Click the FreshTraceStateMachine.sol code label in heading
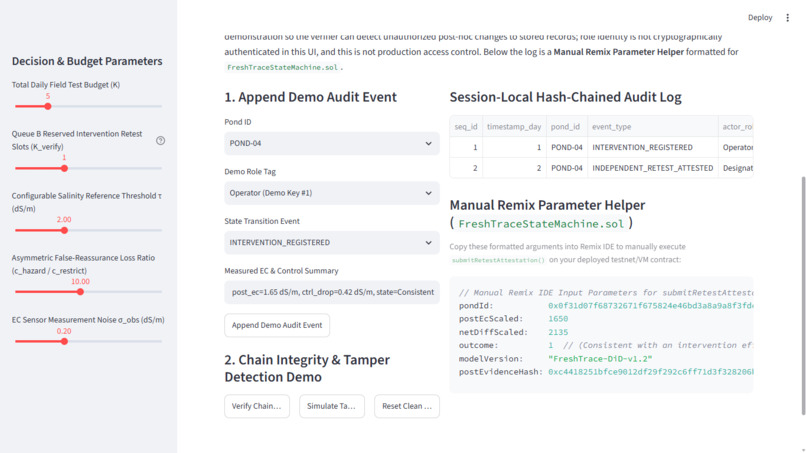The width and height of the screenshot is (806, 453). pos(541,224)
